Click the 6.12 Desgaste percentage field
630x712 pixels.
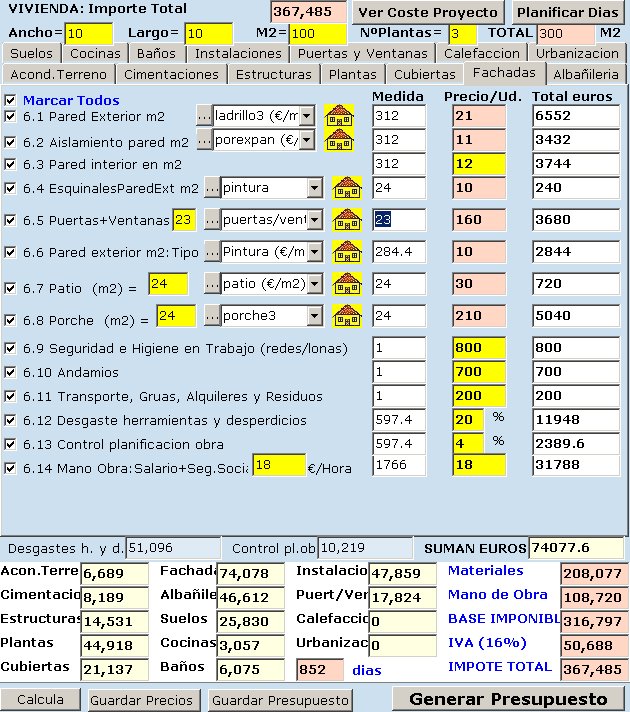click(468, 419)
